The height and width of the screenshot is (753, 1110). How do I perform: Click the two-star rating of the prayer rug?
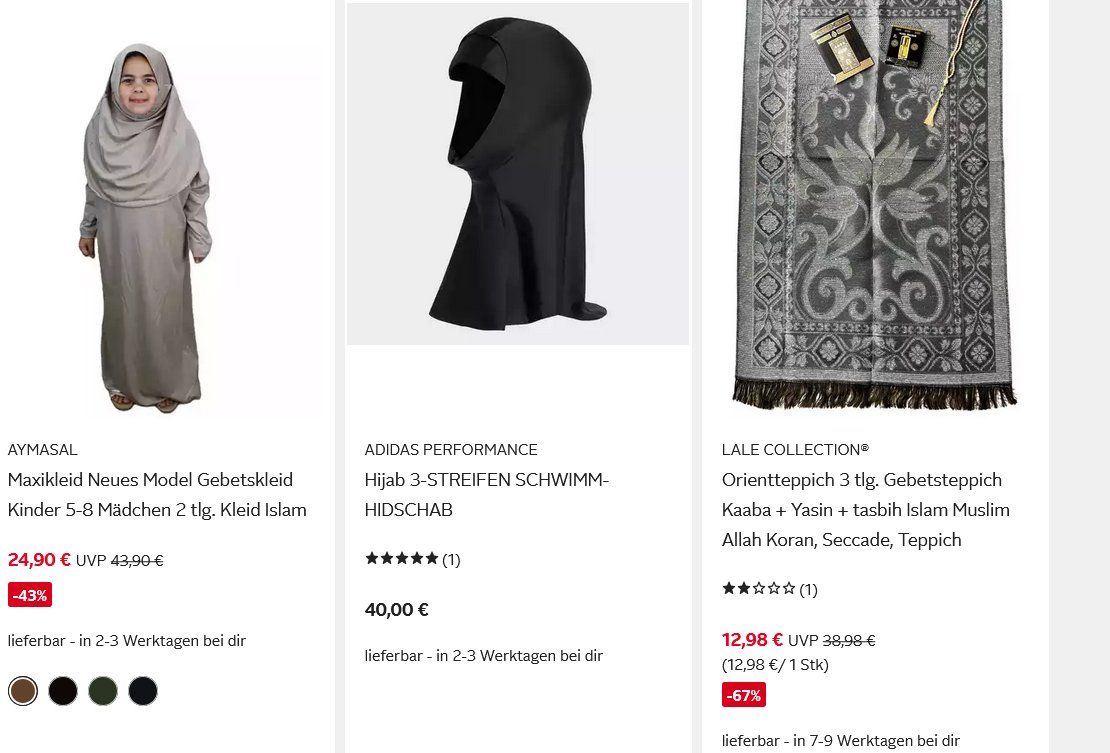tap(758, 589)
